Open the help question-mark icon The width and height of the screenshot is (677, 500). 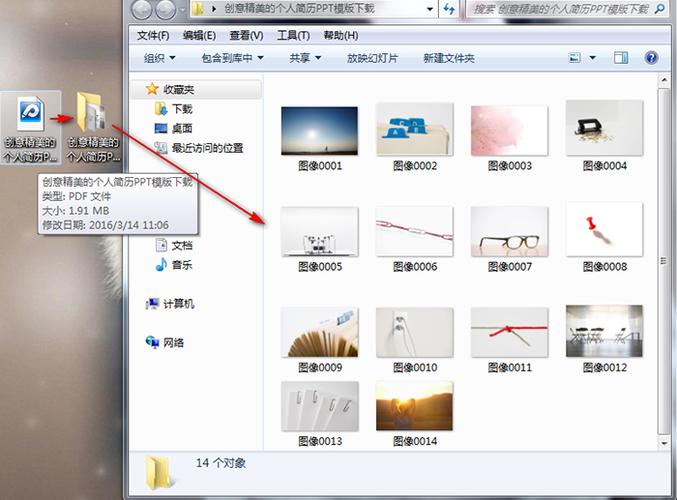pyautogui.click(x=651, y=57)
